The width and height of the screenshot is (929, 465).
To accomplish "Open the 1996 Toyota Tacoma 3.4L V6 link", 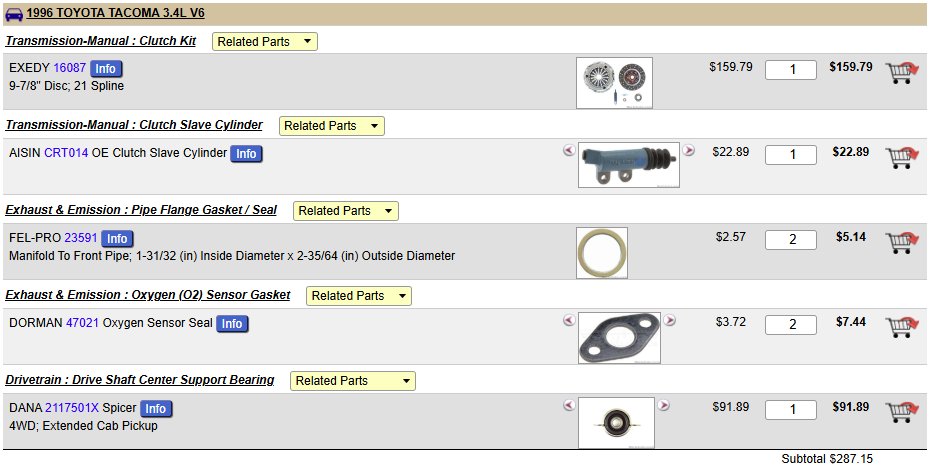I will 116,13.
